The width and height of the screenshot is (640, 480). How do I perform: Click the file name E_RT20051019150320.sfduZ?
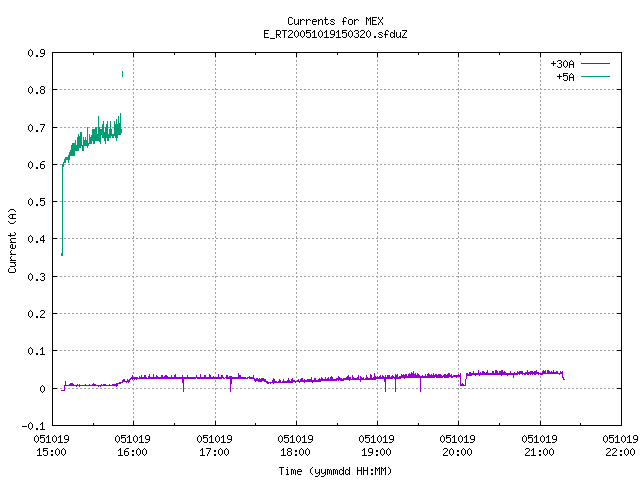[335, 34]
